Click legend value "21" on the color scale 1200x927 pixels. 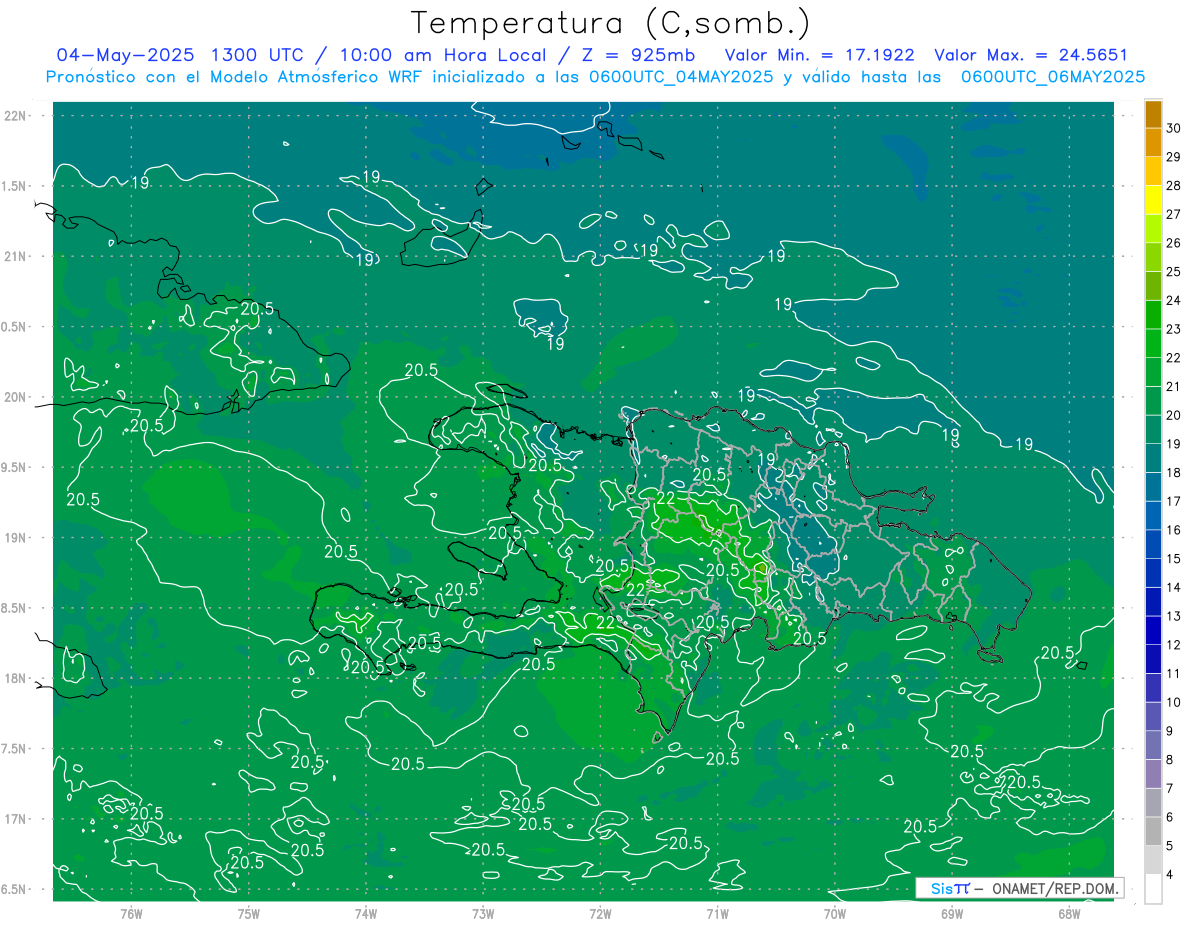tap(1174, 386)
